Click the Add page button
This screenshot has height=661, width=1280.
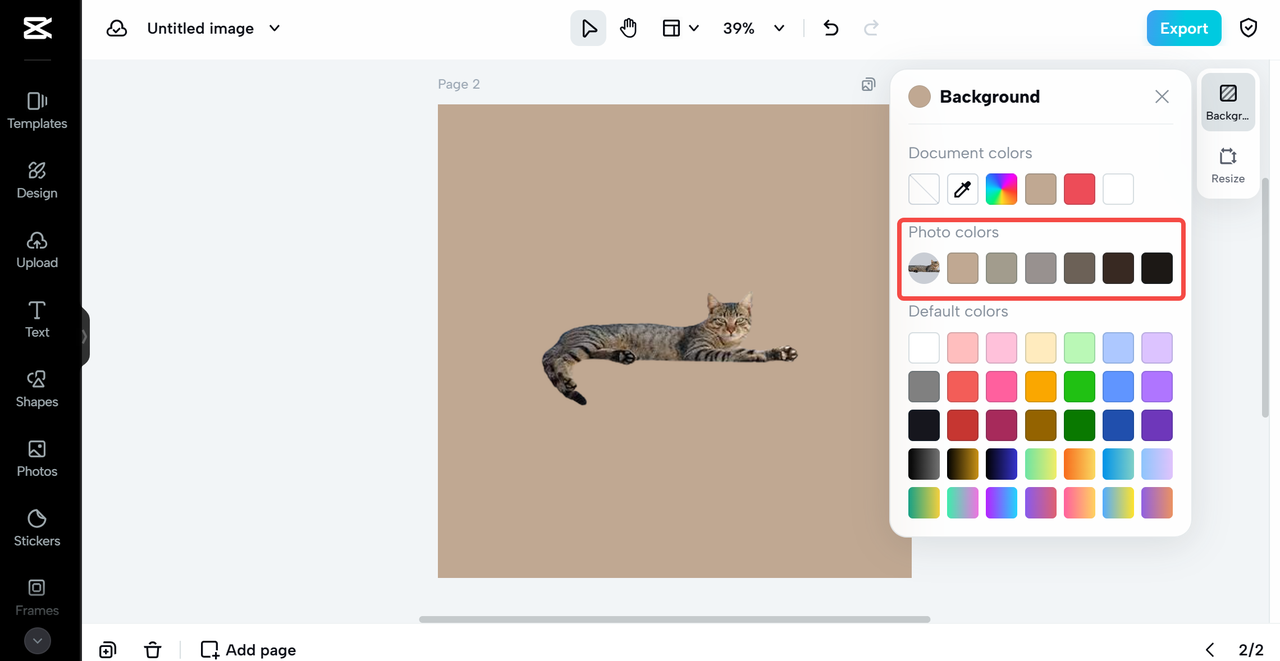coord(249,650)
